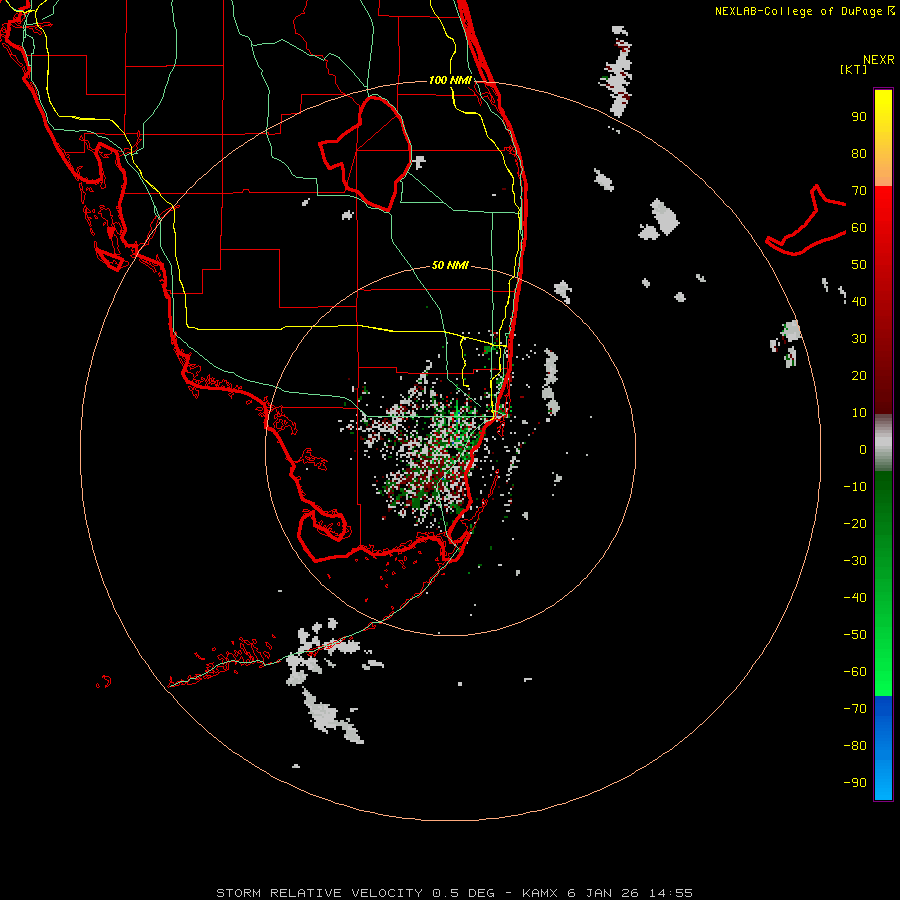Image resolution: width=900 pixels, height=900 pixels.
Task: Click the -30 value on the velocity scale
Action: pyautogui.click(x=855, y=561)
